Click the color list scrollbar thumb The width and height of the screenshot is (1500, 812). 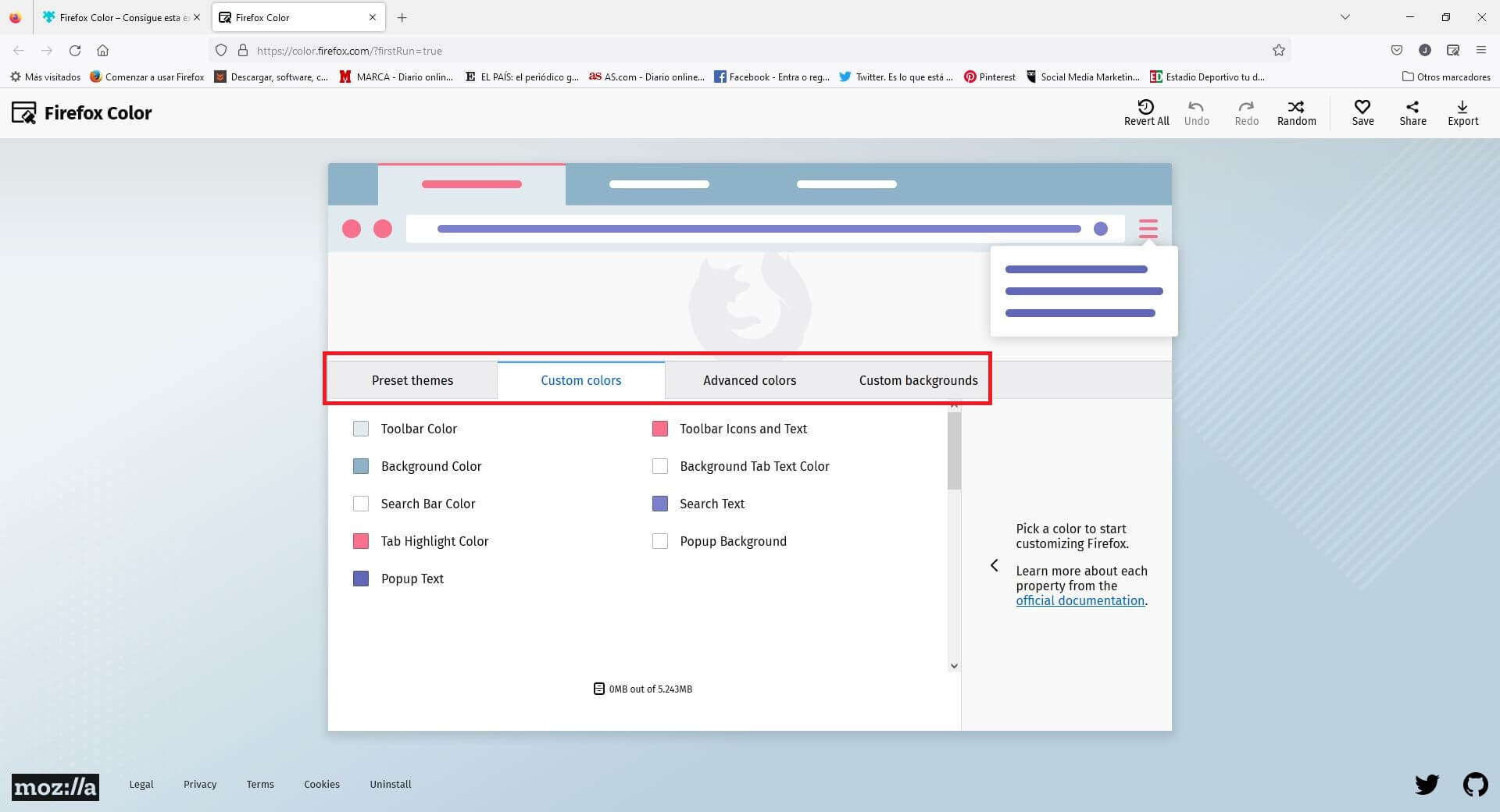tap(954, 451)
